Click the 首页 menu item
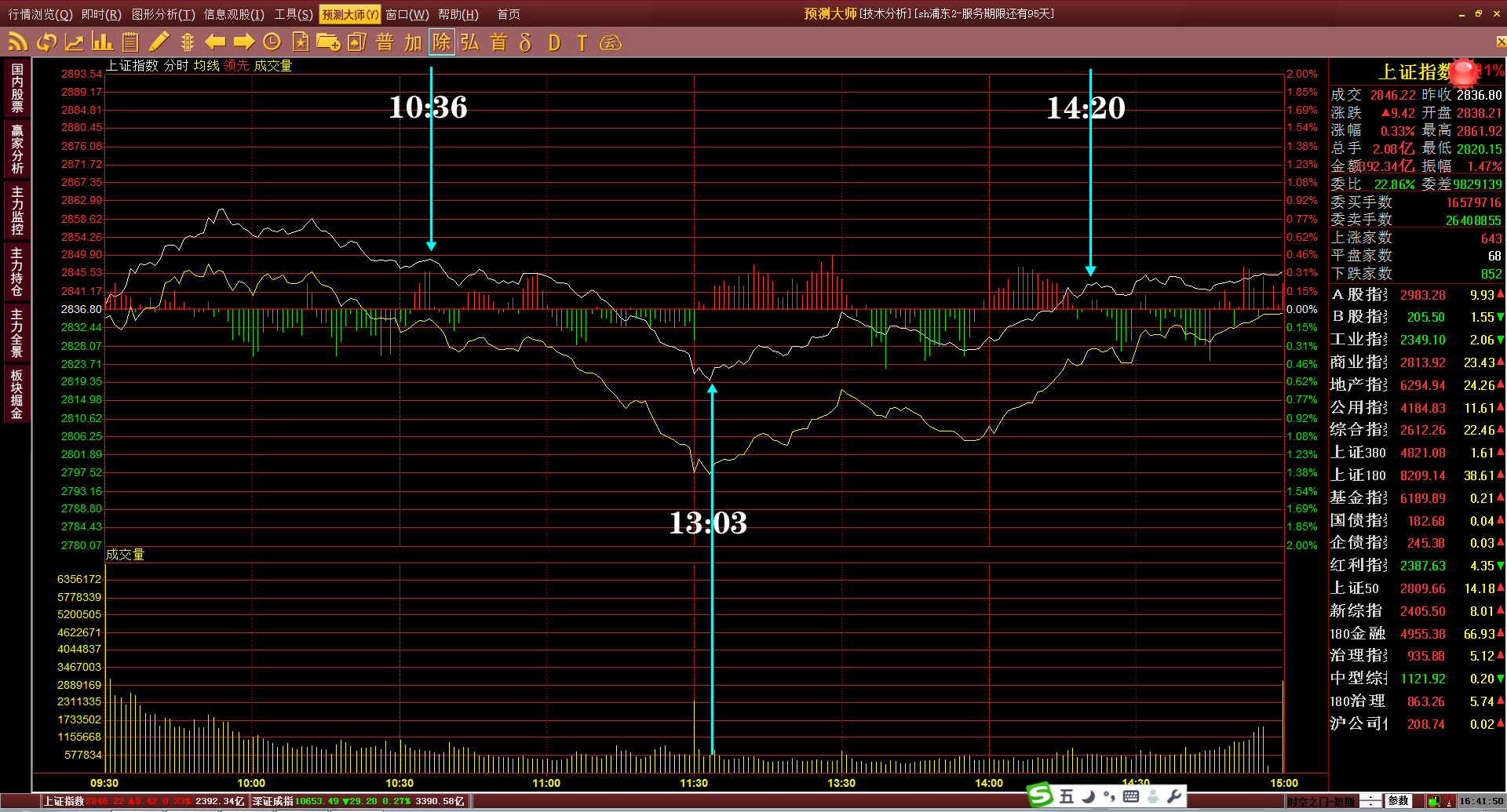1507x812 pixels. pos(509,14)
